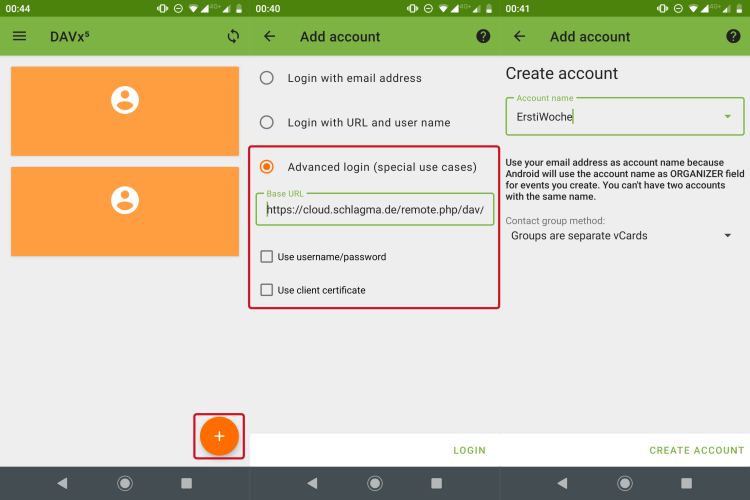Tap Android recents button on DAVx5 main screen
750x500 pixels.
(187, 483)
